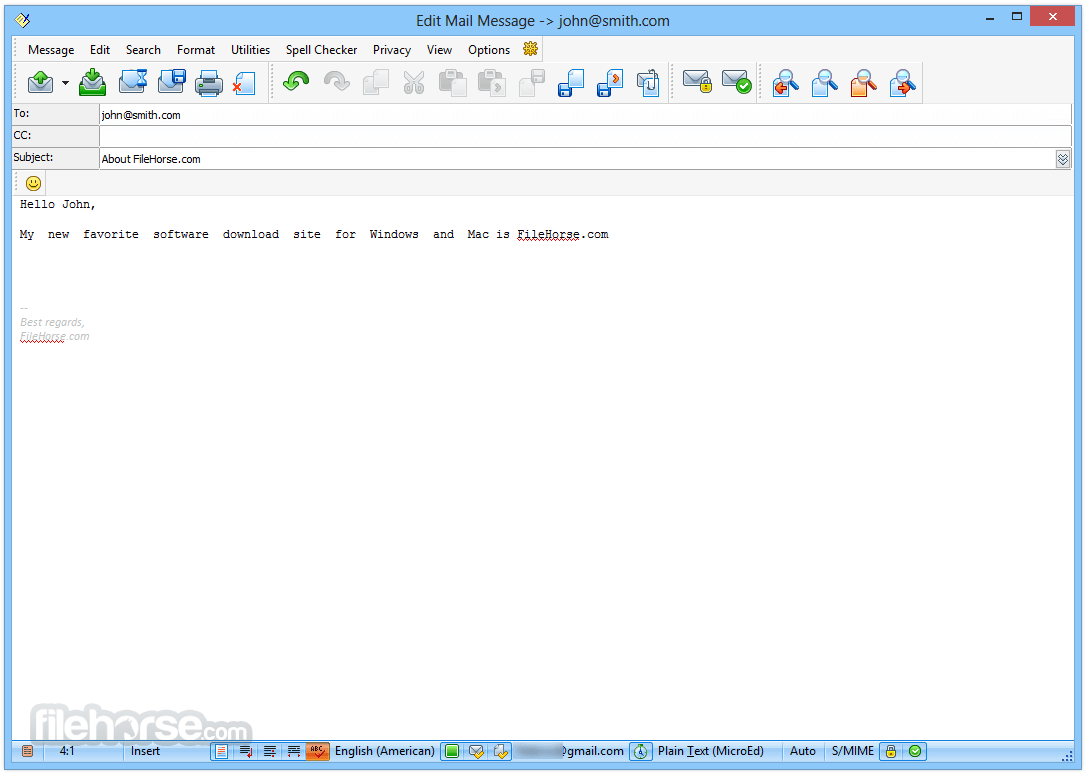Toggle the encrypt message padlock envelope icon
This screenshot has width=1087, height=776.
pos(697,82)
